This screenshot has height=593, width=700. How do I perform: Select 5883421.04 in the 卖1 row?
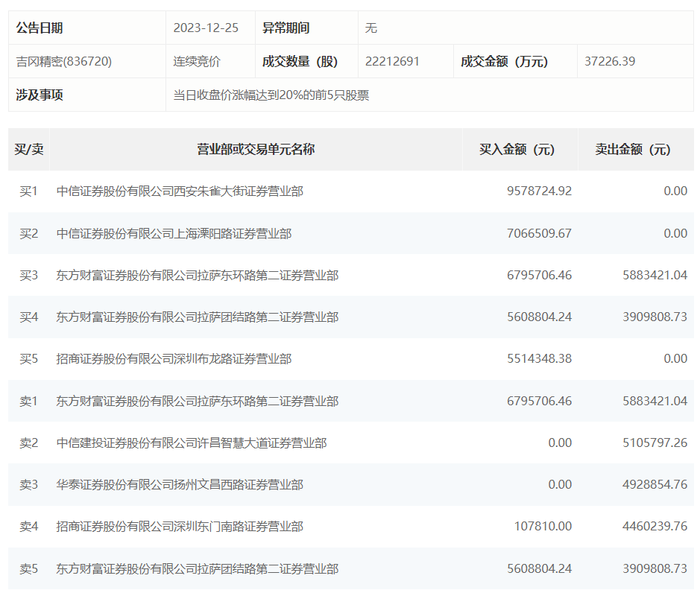click(x=655, y=401)
